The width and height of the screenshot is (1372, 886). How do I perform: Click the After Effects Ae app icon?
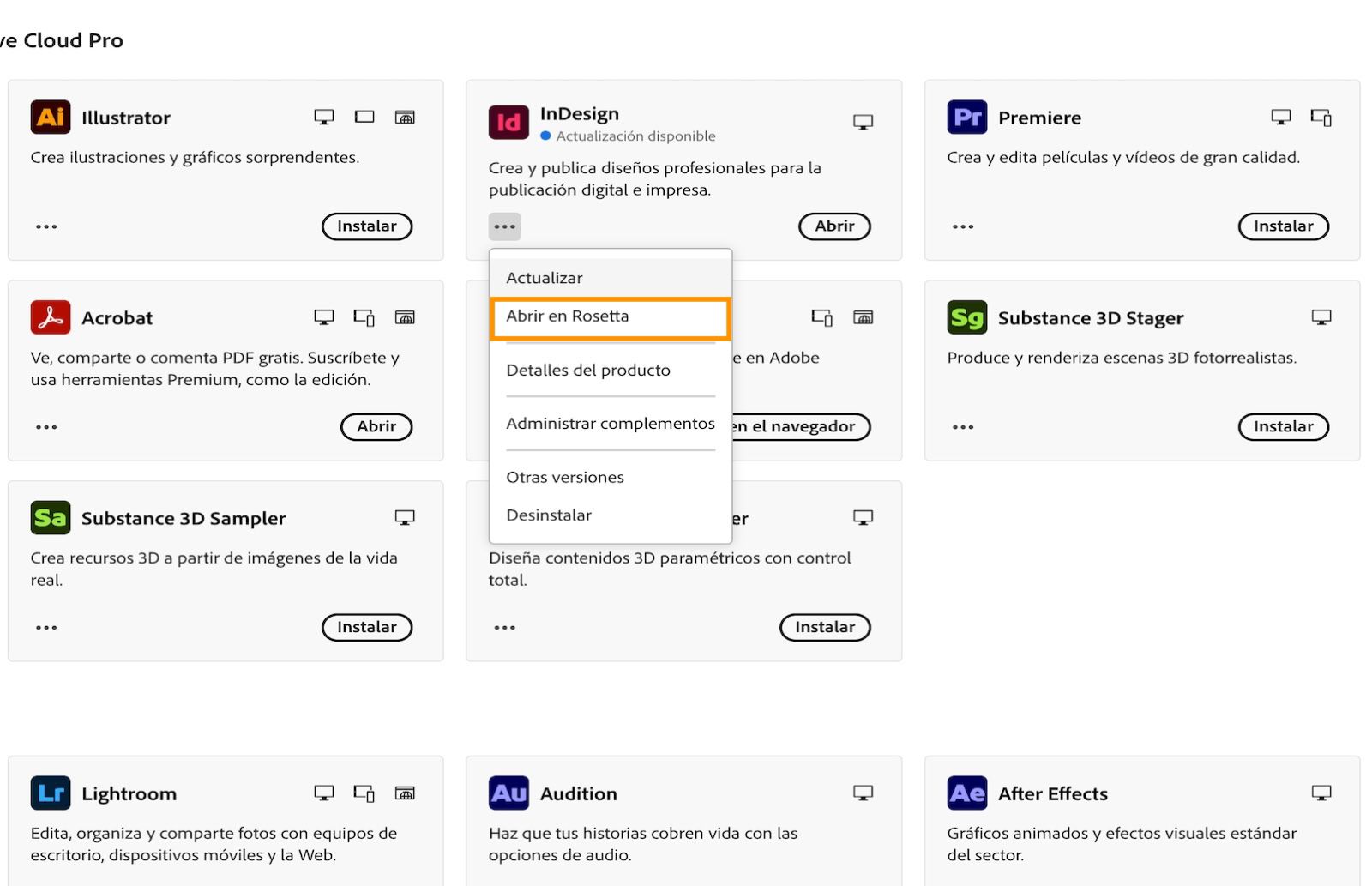[967, 793]
